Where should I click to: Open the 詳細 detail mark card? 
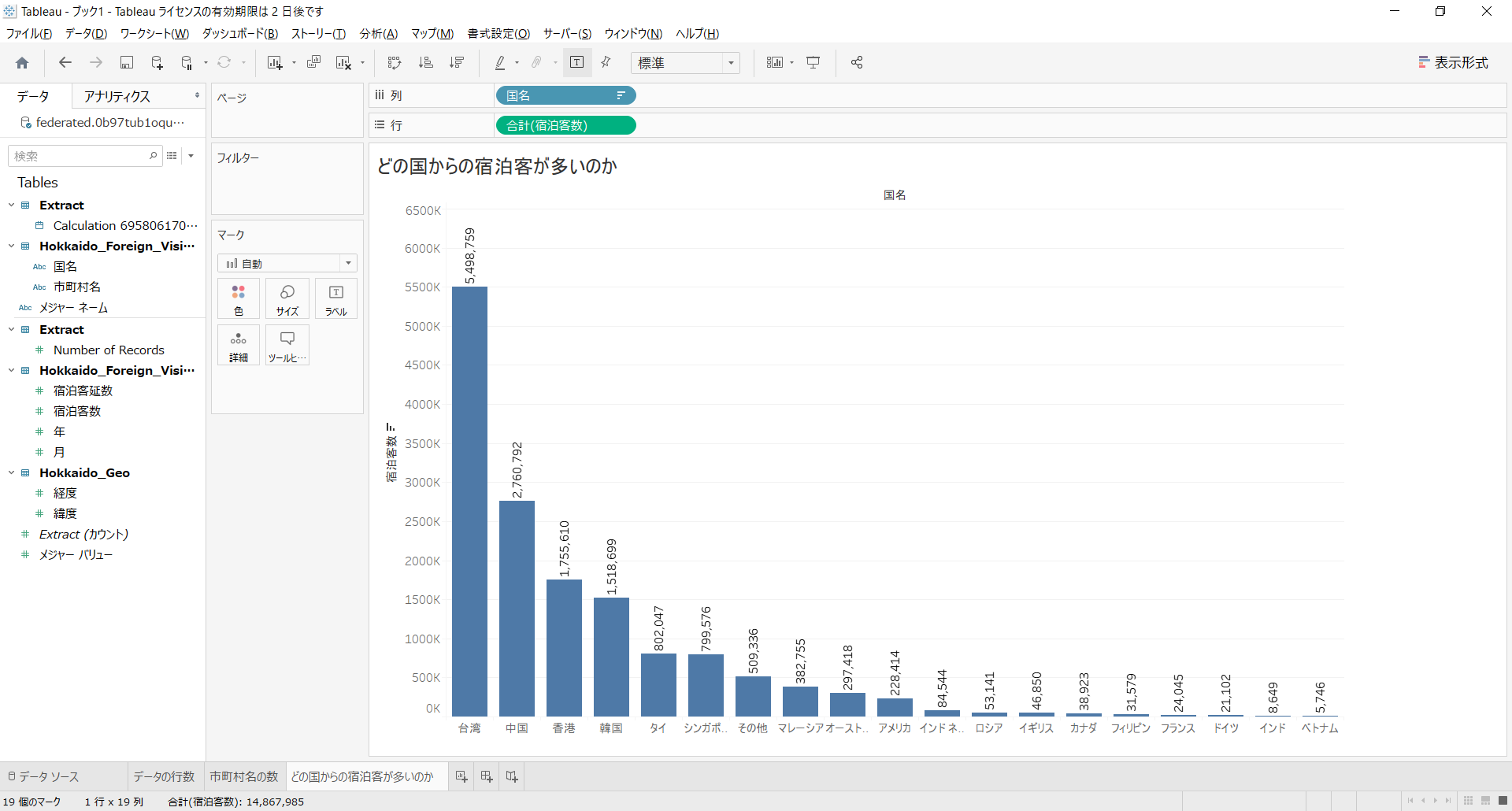pyautogui.click(x=239, y=346)
